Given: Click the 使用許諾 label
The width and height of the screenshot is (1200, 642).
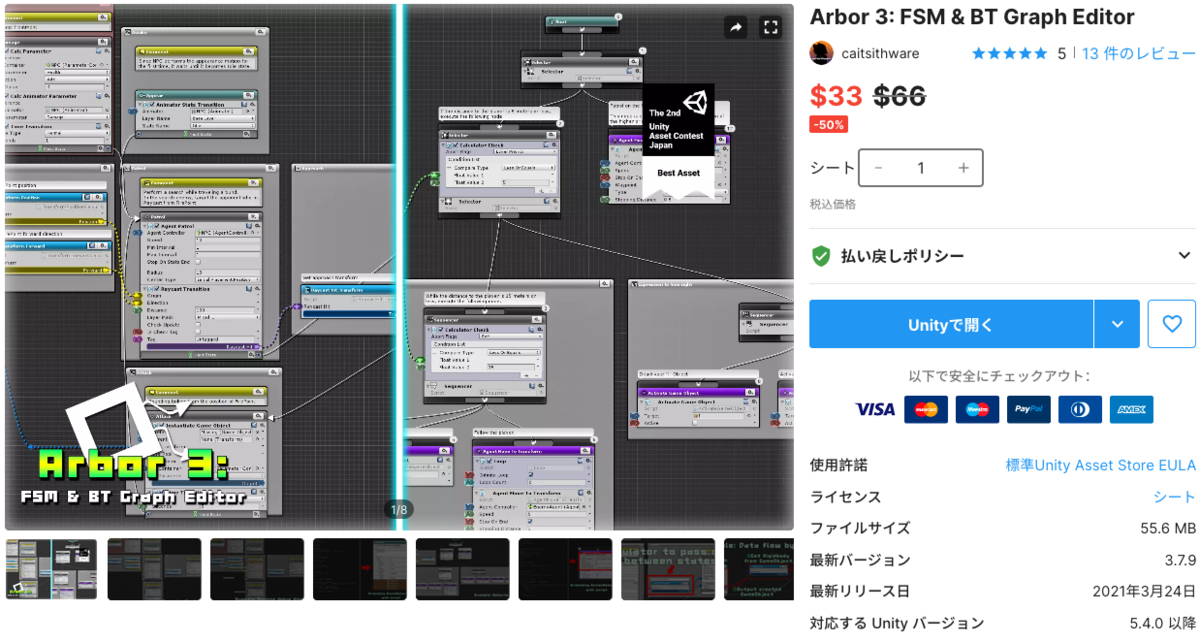Looking at the screenshot, I should pos(839,465).
